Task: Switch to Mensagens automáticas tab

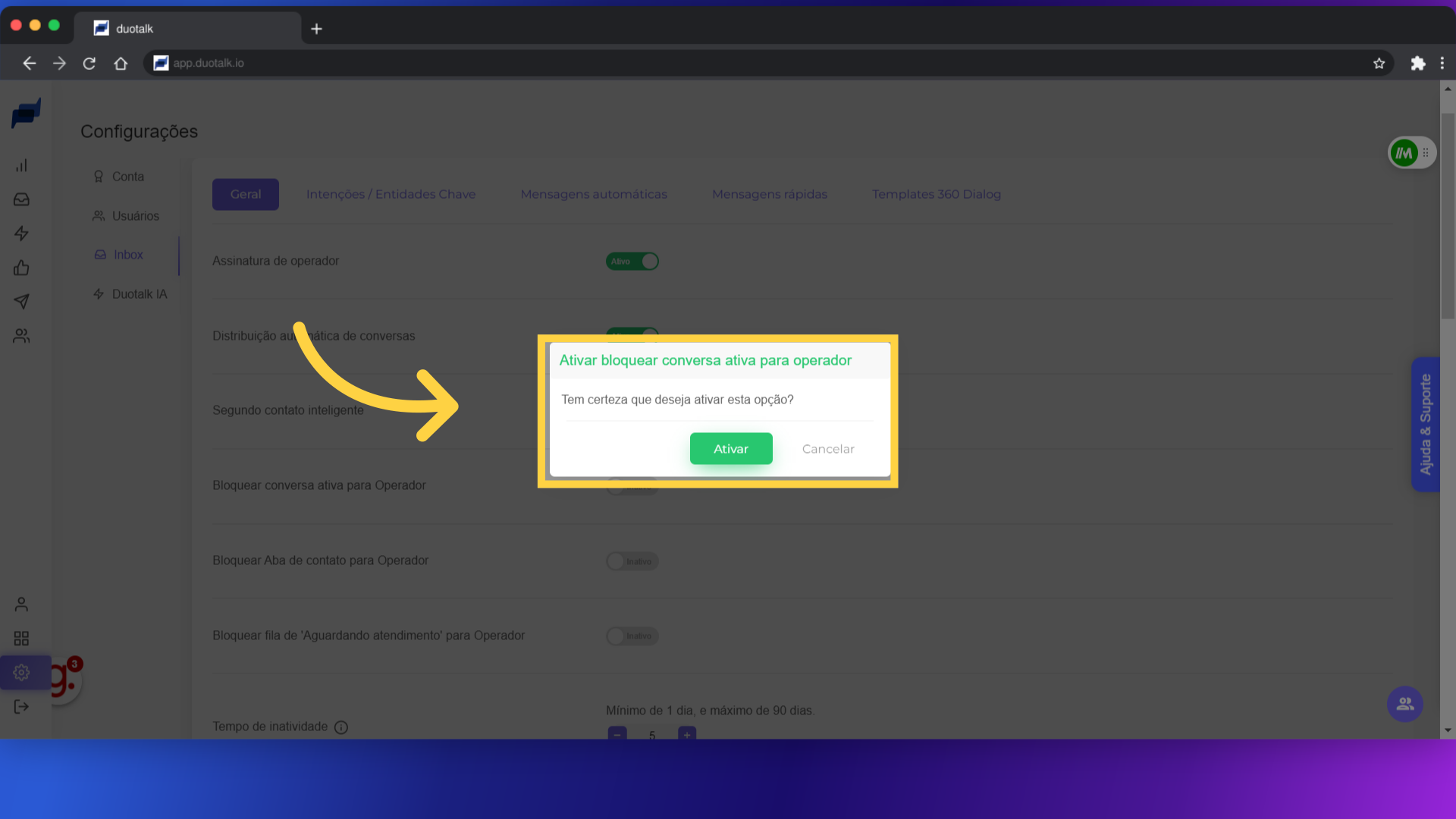Action: [x=593, y=194]
